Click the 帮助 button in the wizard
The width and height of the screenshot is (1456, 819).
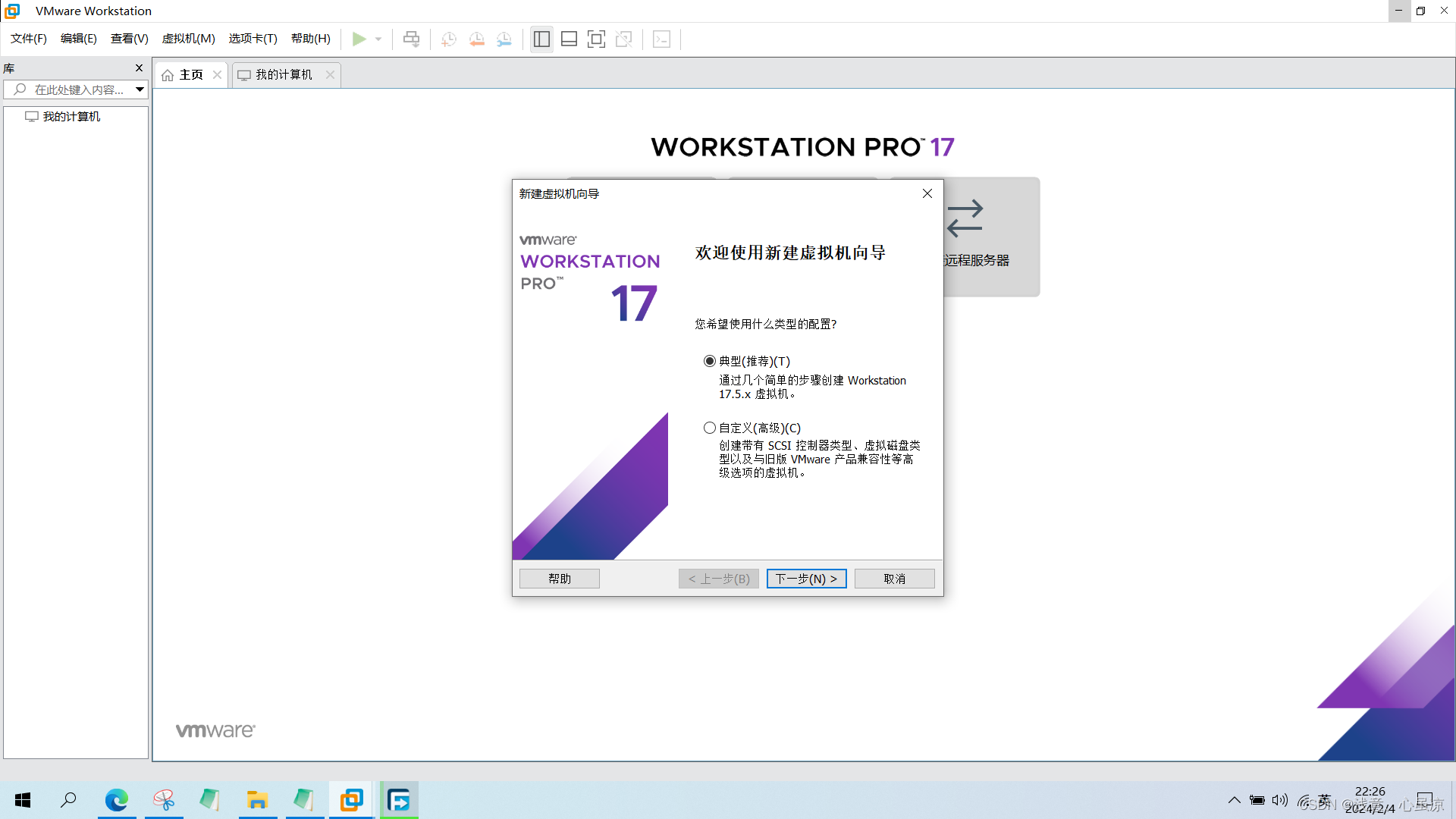[559, 578]
